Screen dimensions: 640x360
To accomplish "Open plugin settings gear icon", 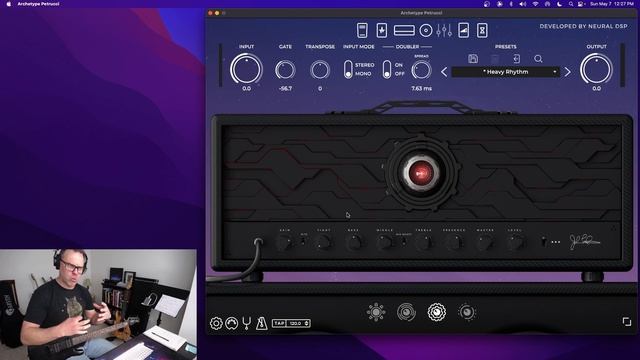I will [x=216, y=323].
